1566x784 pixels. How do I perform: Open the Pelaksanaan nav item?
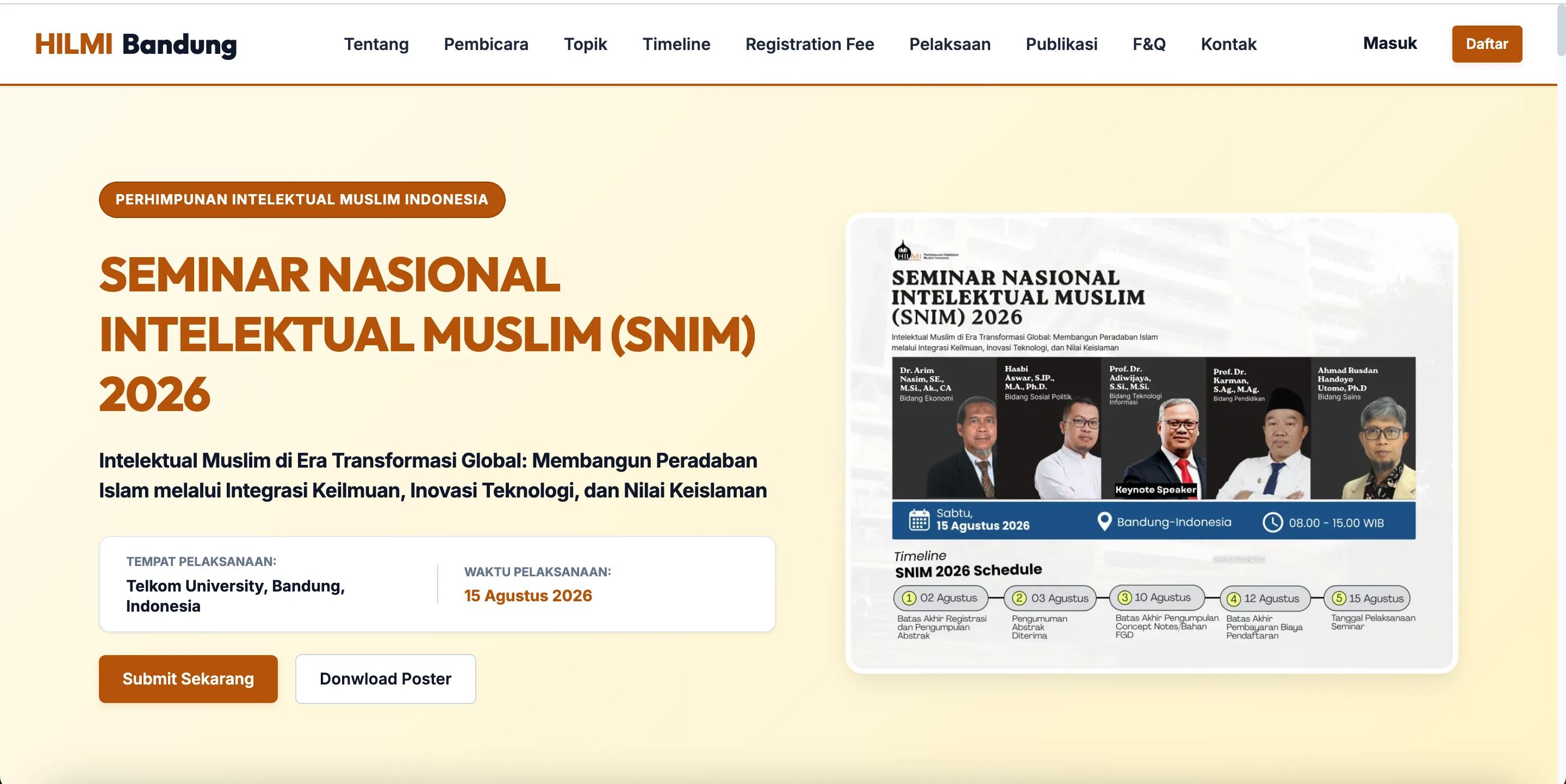(x=949, y=45)
